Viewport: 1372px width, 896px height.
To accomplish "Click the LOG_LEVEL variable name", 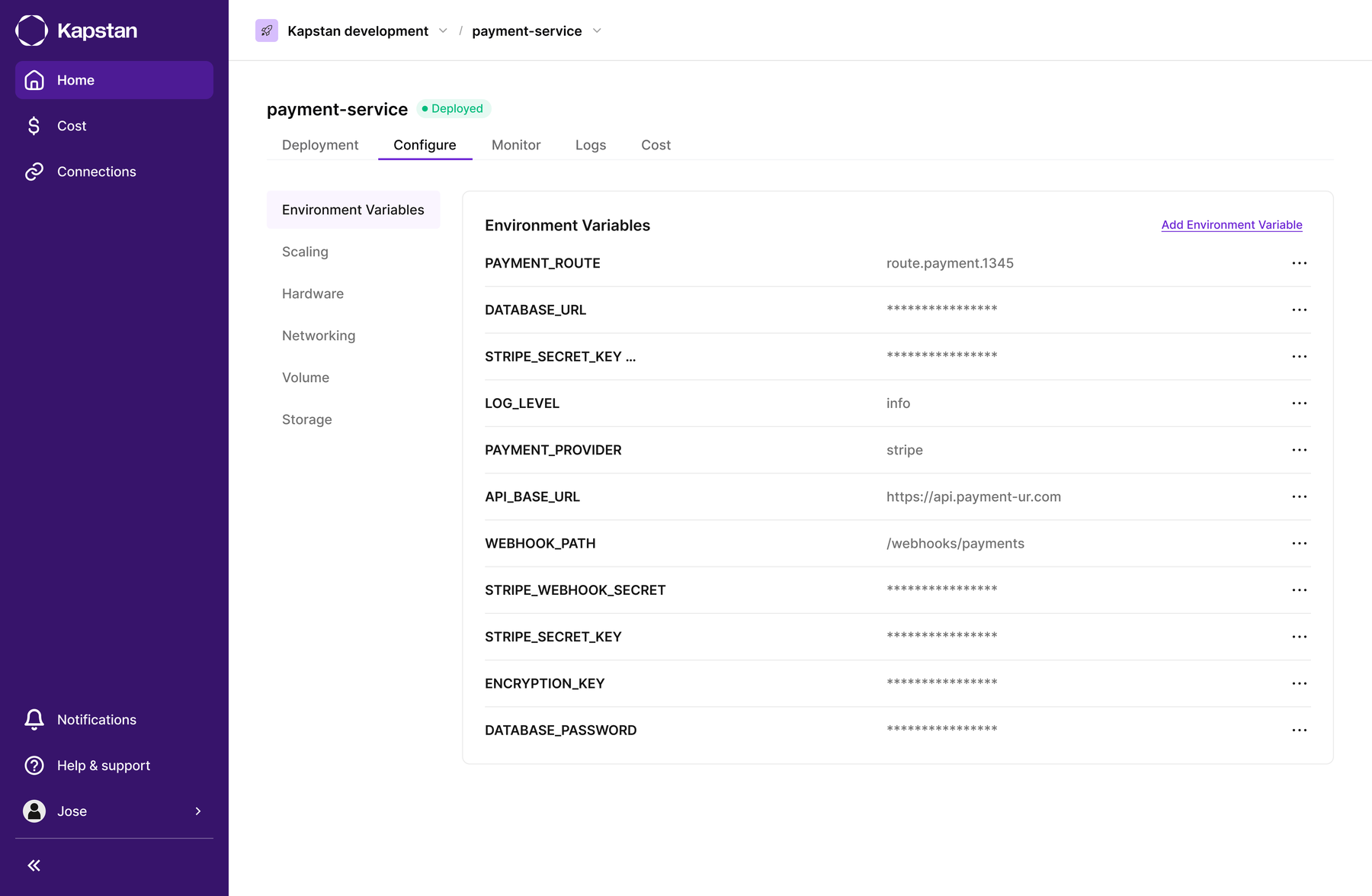I will (522, 403).
